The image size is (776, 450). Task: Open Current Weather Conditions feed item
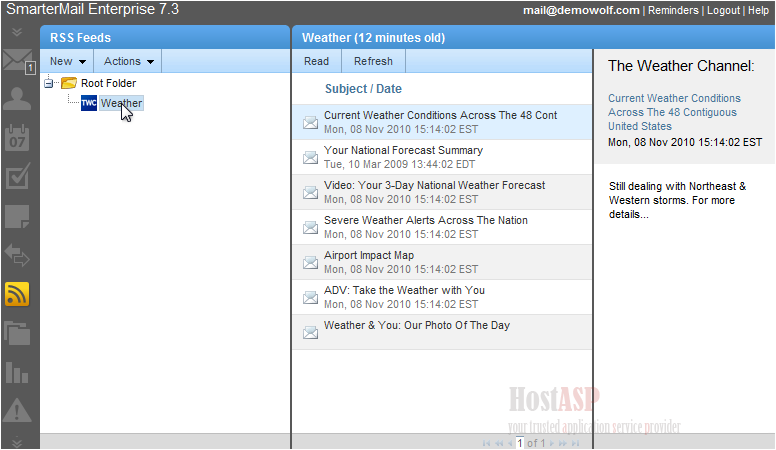click(x=442, y=122)
